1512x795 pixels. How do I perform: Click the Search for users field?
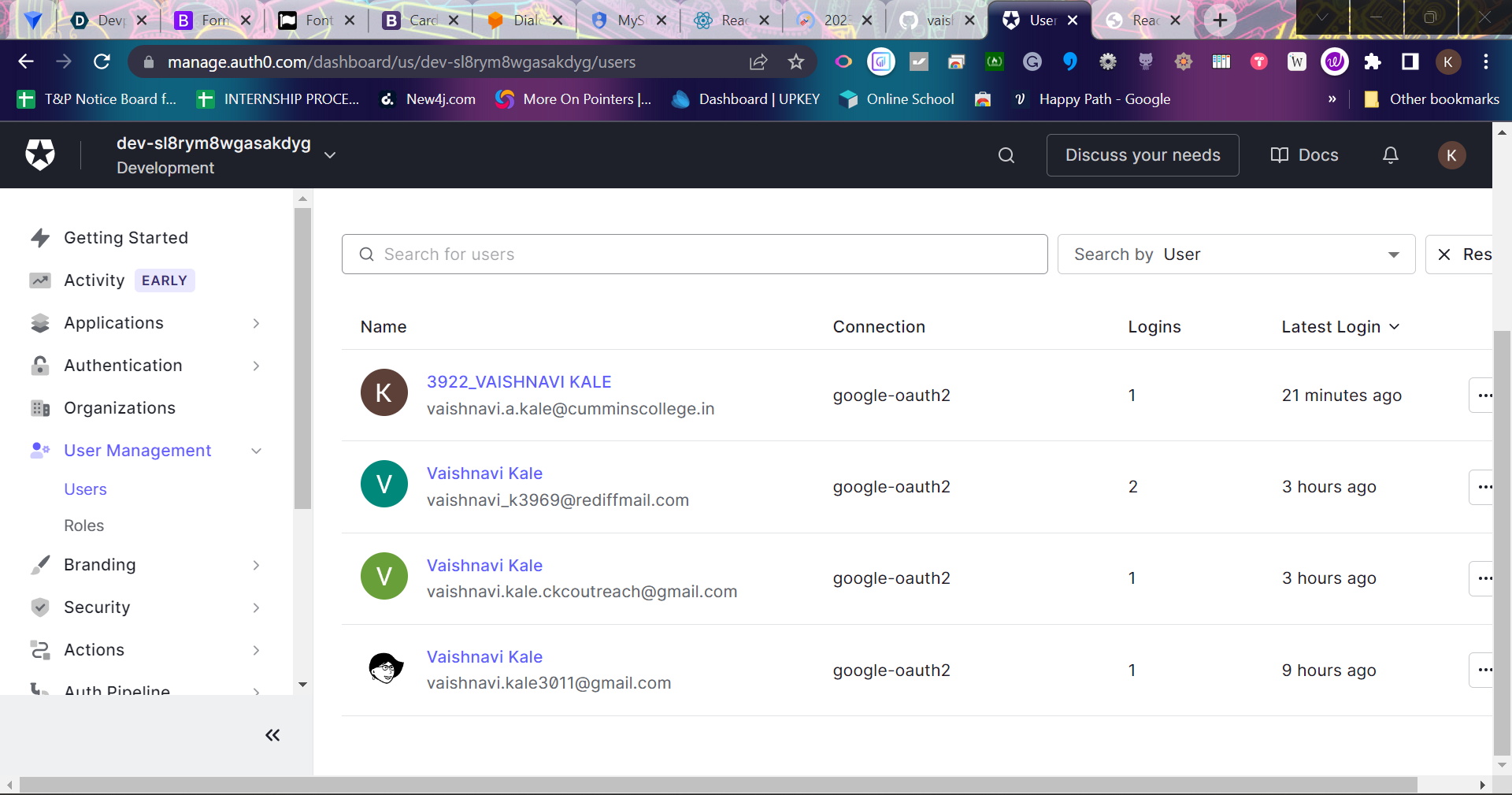point(695,254)
